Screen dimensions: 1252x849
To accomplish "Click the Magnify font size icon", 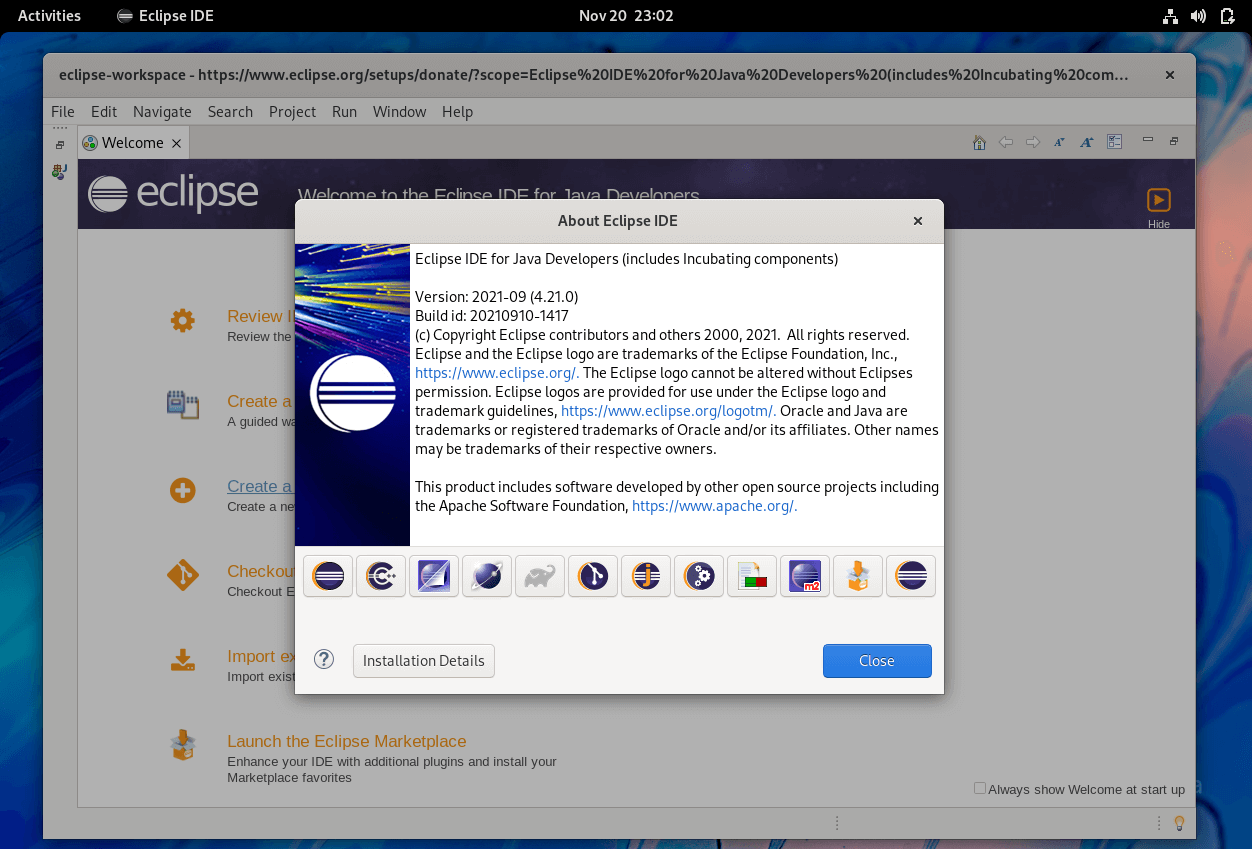I will [1087, 142].
